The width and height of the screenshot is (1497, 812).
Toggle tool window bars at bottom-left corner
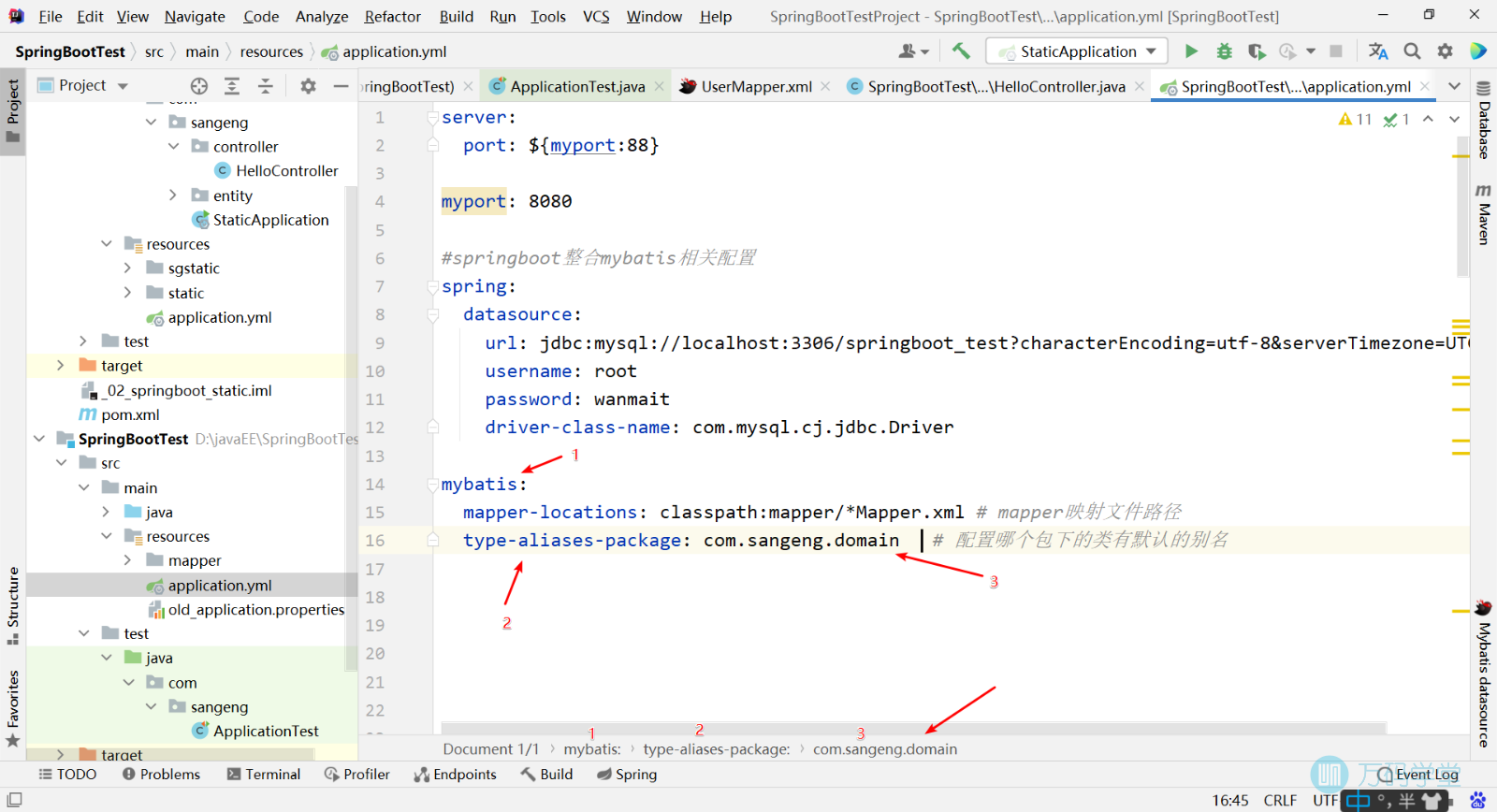14,800
